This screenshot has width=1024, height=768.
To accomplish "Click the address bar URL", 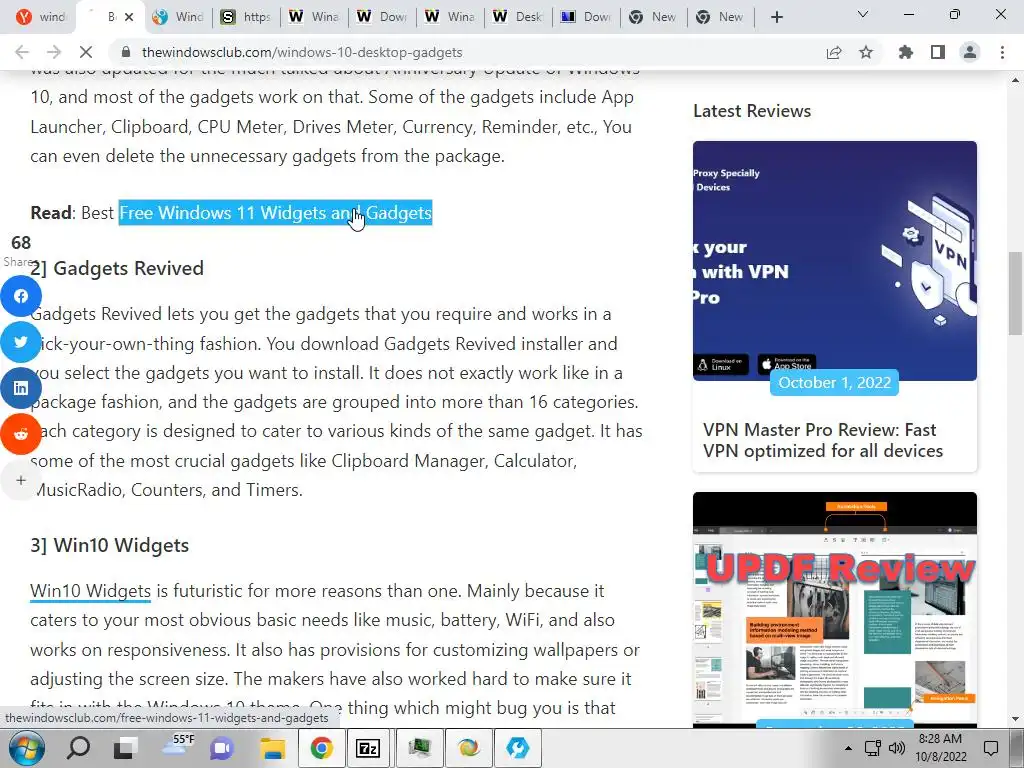I will [x=302, y=52].
